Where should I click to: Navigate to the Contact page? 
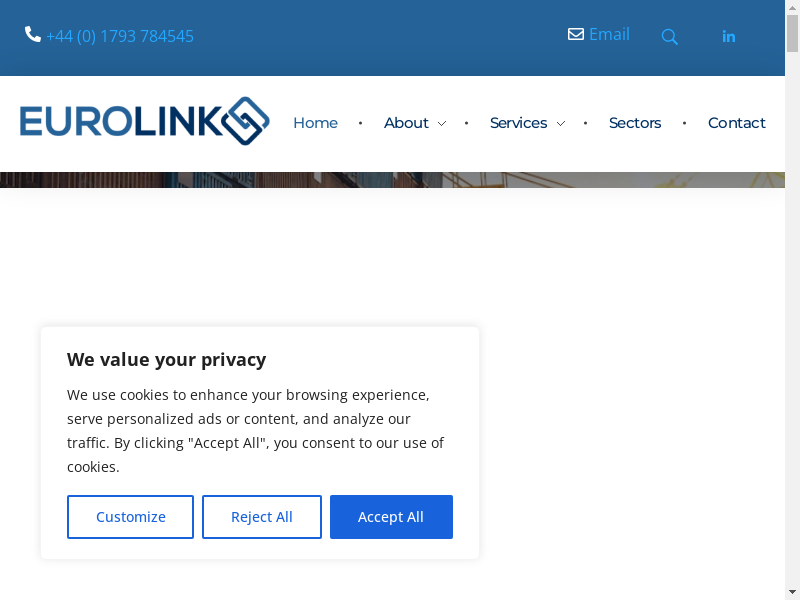click(737, 123)
